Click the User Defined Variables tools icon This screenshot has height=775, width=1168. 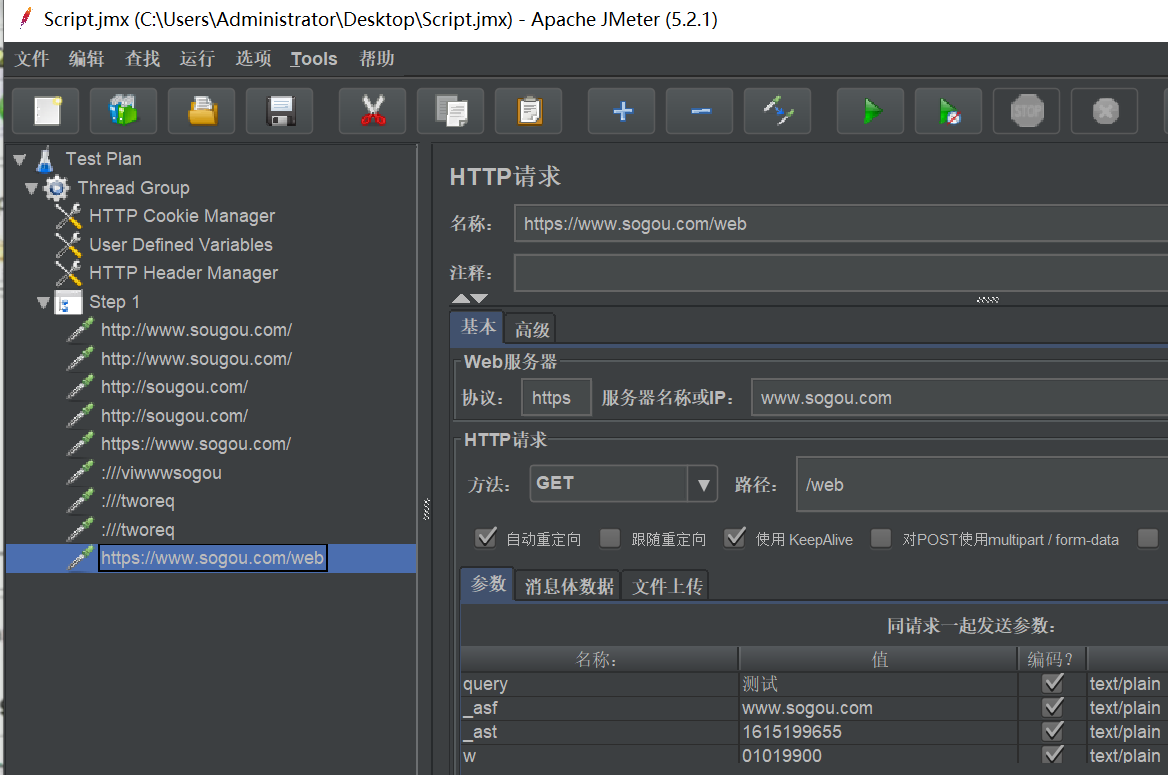point(68,244)
